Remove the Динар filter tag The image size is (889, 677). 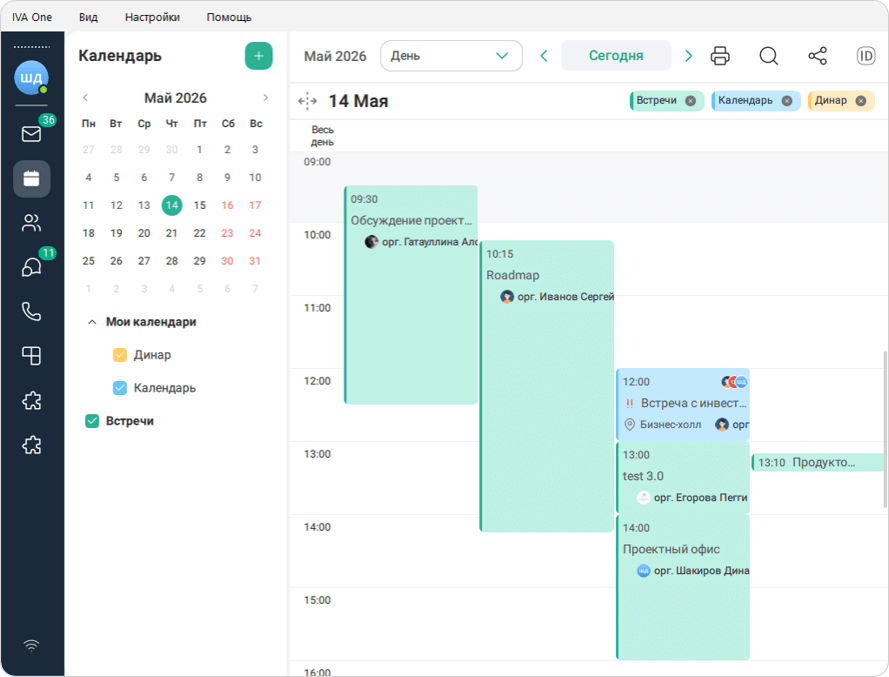[861, 101]
